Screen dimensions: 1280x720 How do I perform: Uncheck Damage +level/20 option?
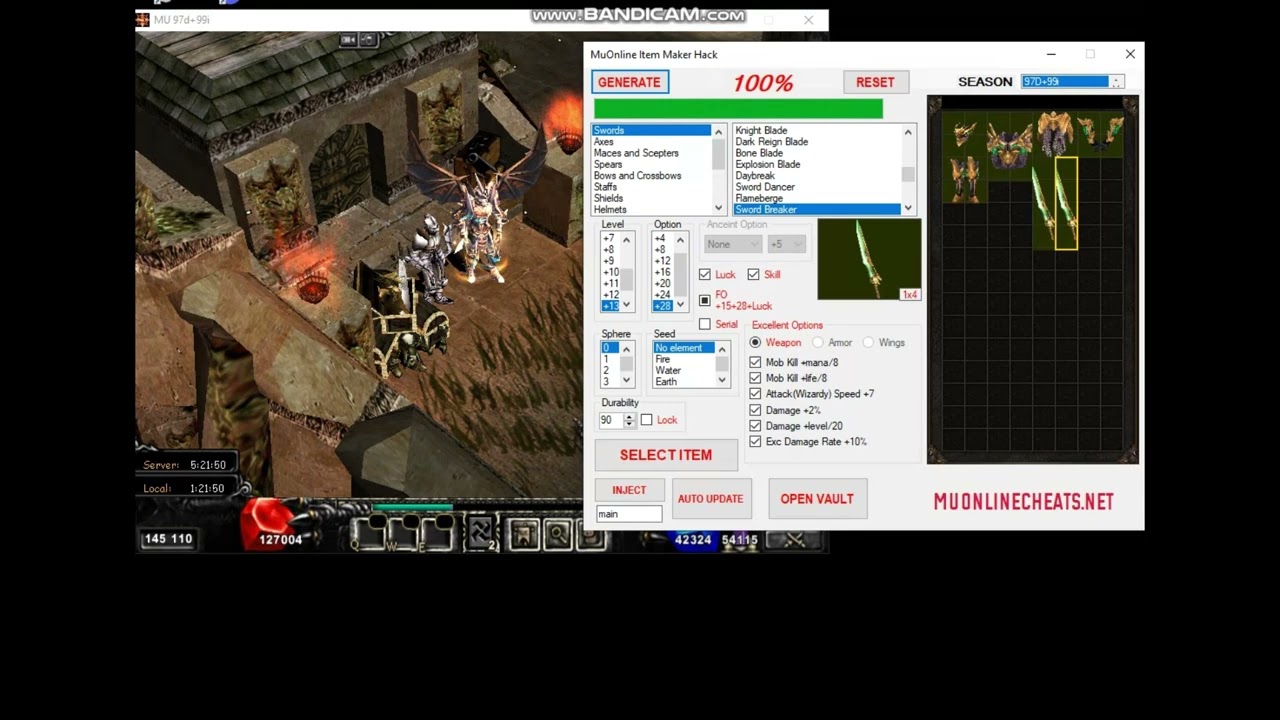[755, 426]
